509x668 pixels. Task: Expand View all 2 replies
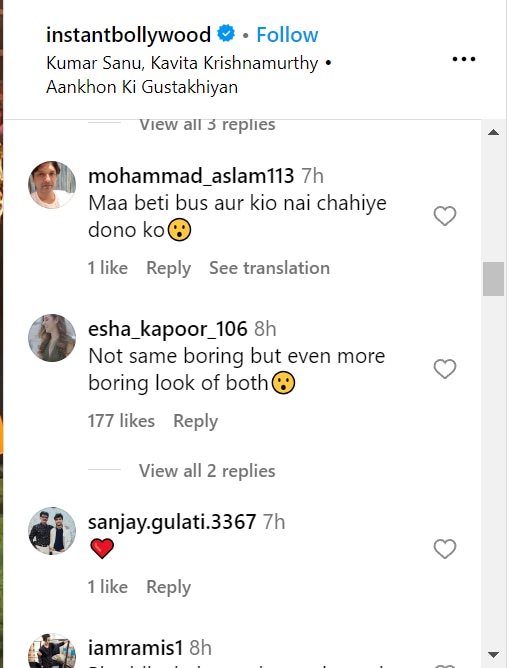[207, 471]
